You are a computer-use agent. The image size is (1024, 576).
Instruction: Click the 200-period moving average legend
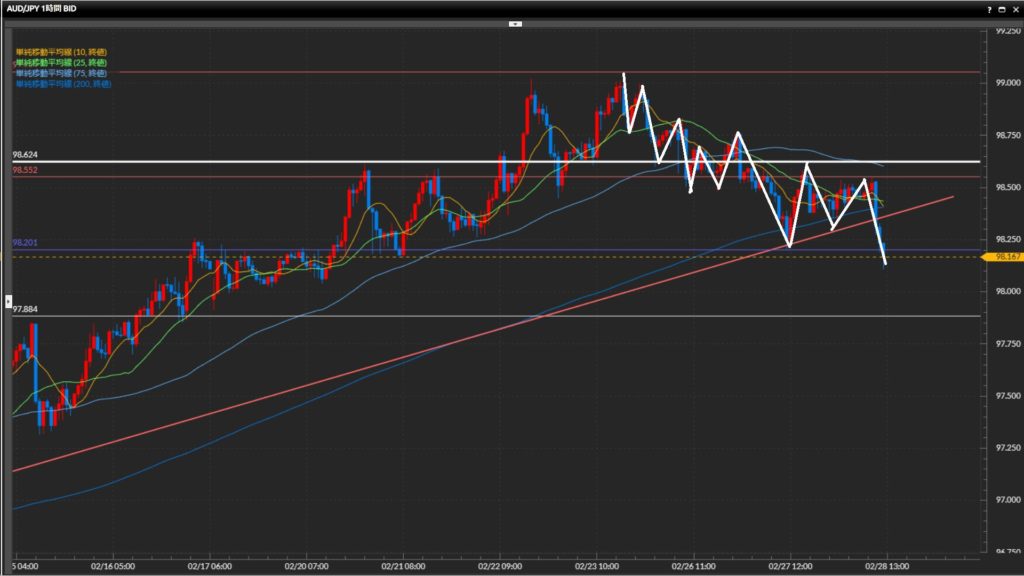pos(64,84)
